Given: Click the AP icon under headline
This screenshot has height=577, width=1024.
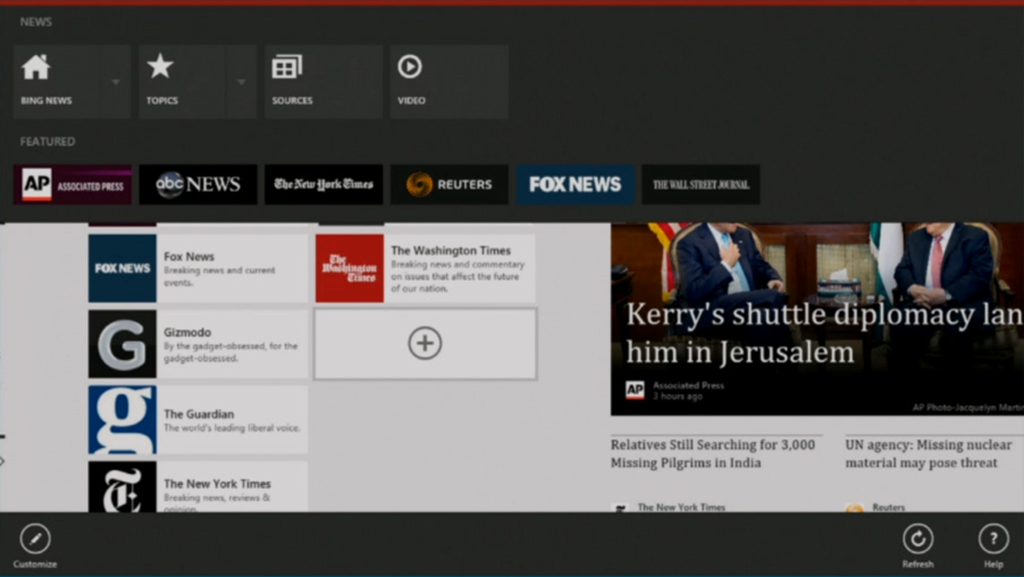Looking at the screenshot, I should (x=635, y=390).
